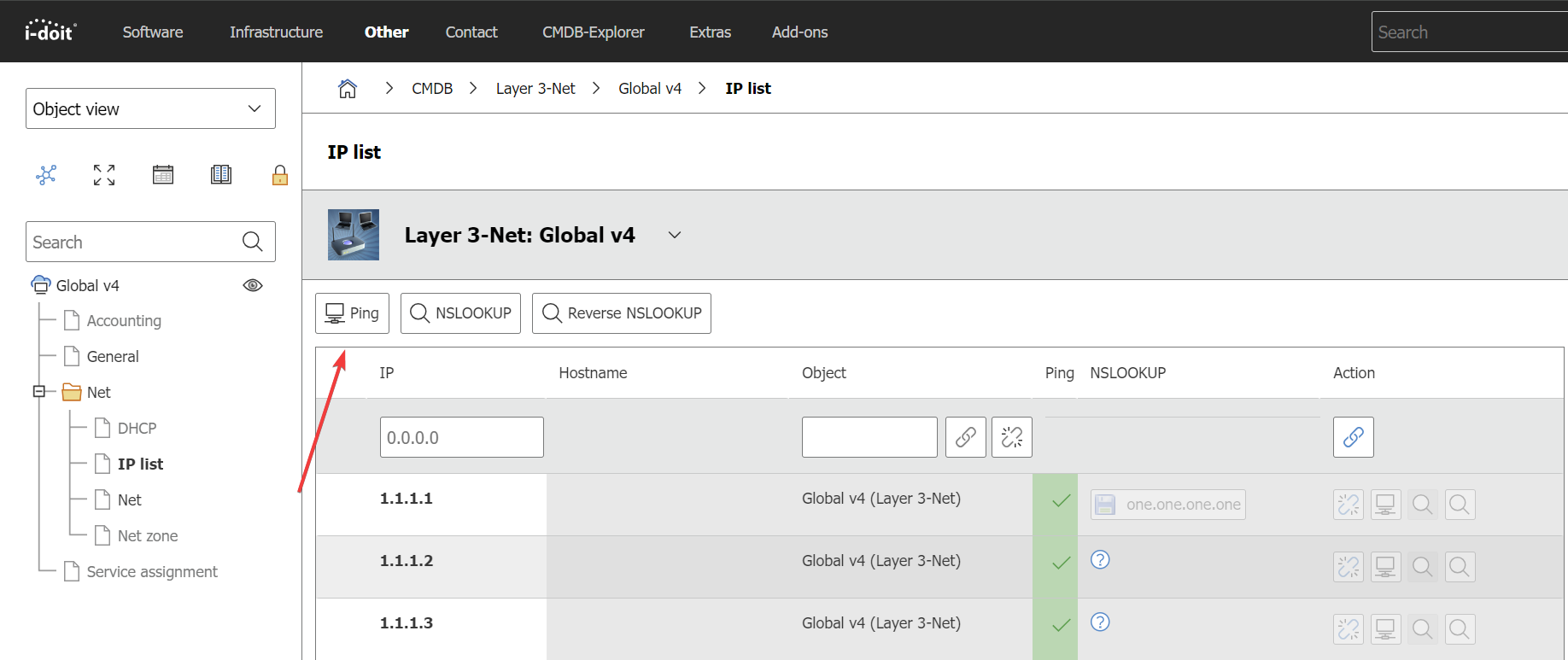Viewport: 1568px width, 660px height.
Task: Toggle the eye icon beside Global v4
Action: (x=253, y=285)
